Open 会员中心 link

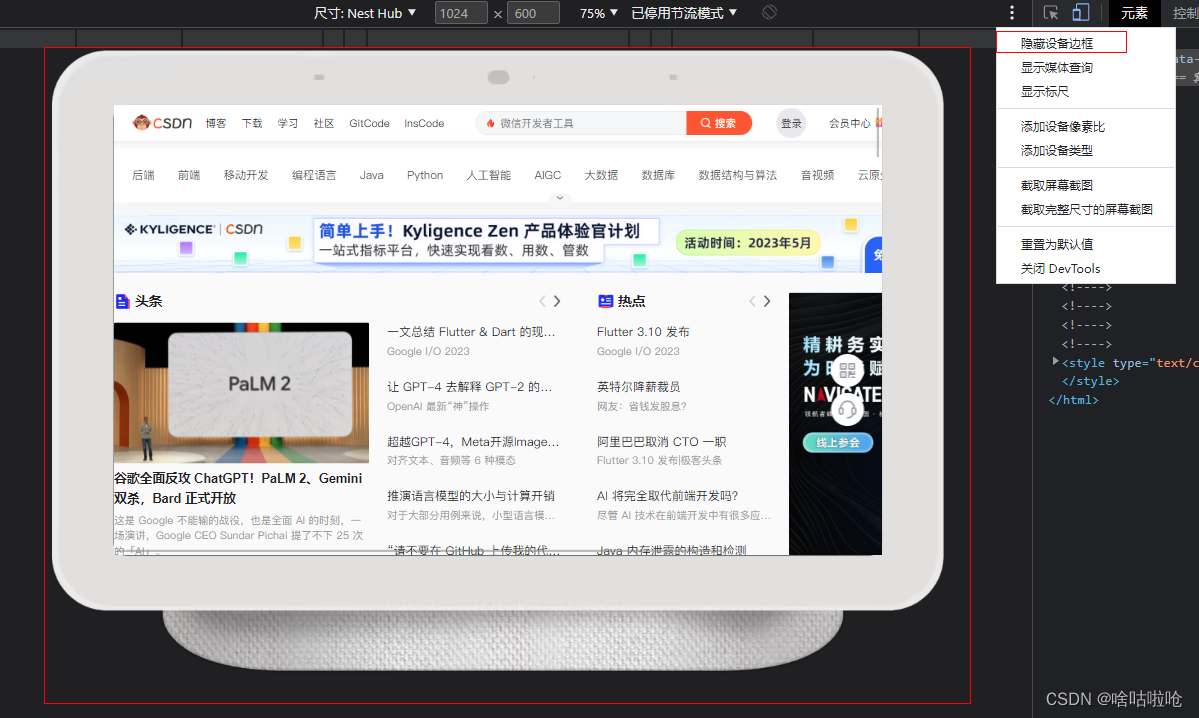tap(850, 123)
